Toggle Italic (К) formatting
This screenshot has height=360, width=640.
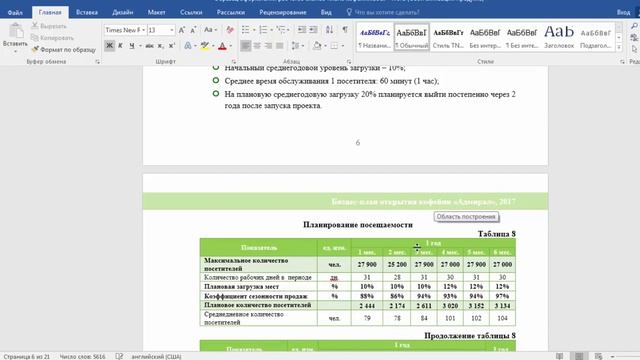[120, 46]
